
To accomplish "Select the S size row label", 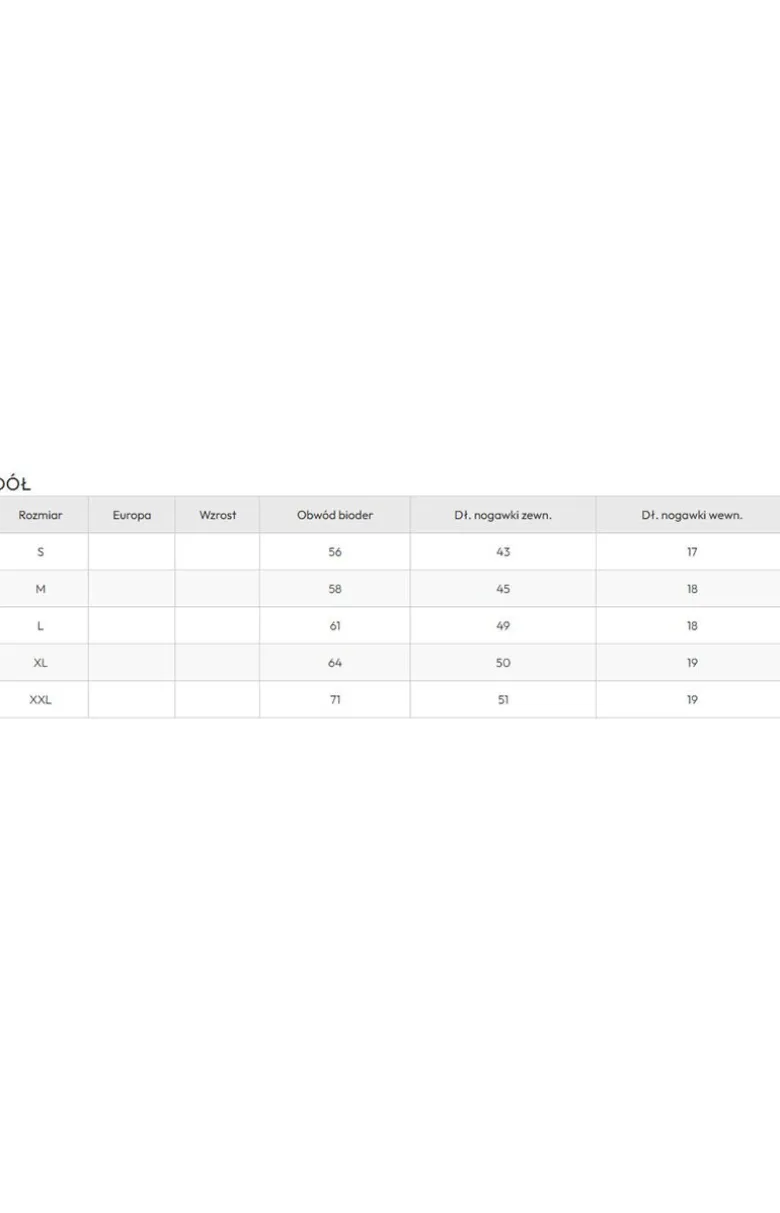I will [x=41, y=552].
